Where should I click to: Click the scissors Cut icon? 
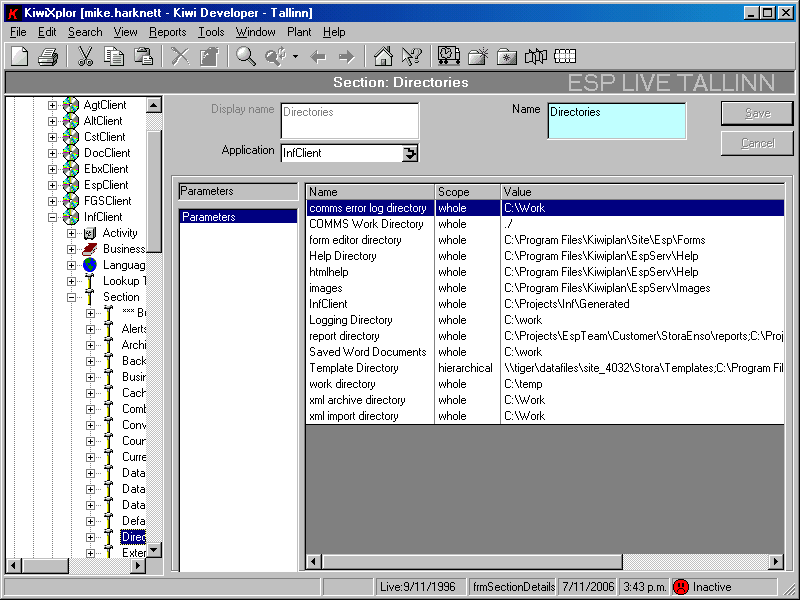tap(86, 56)
